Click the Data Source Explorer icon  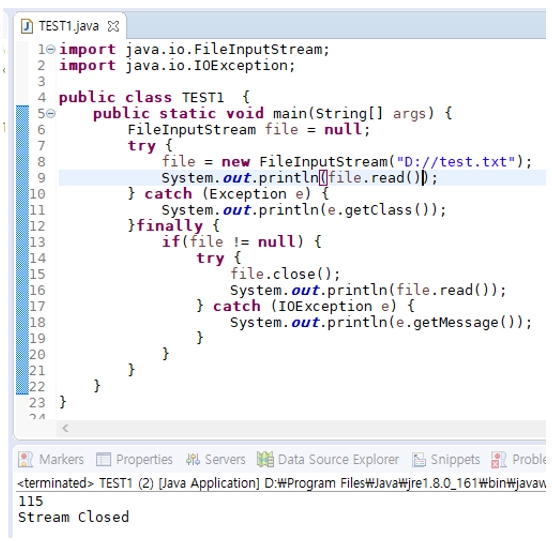tap(265, 459)
